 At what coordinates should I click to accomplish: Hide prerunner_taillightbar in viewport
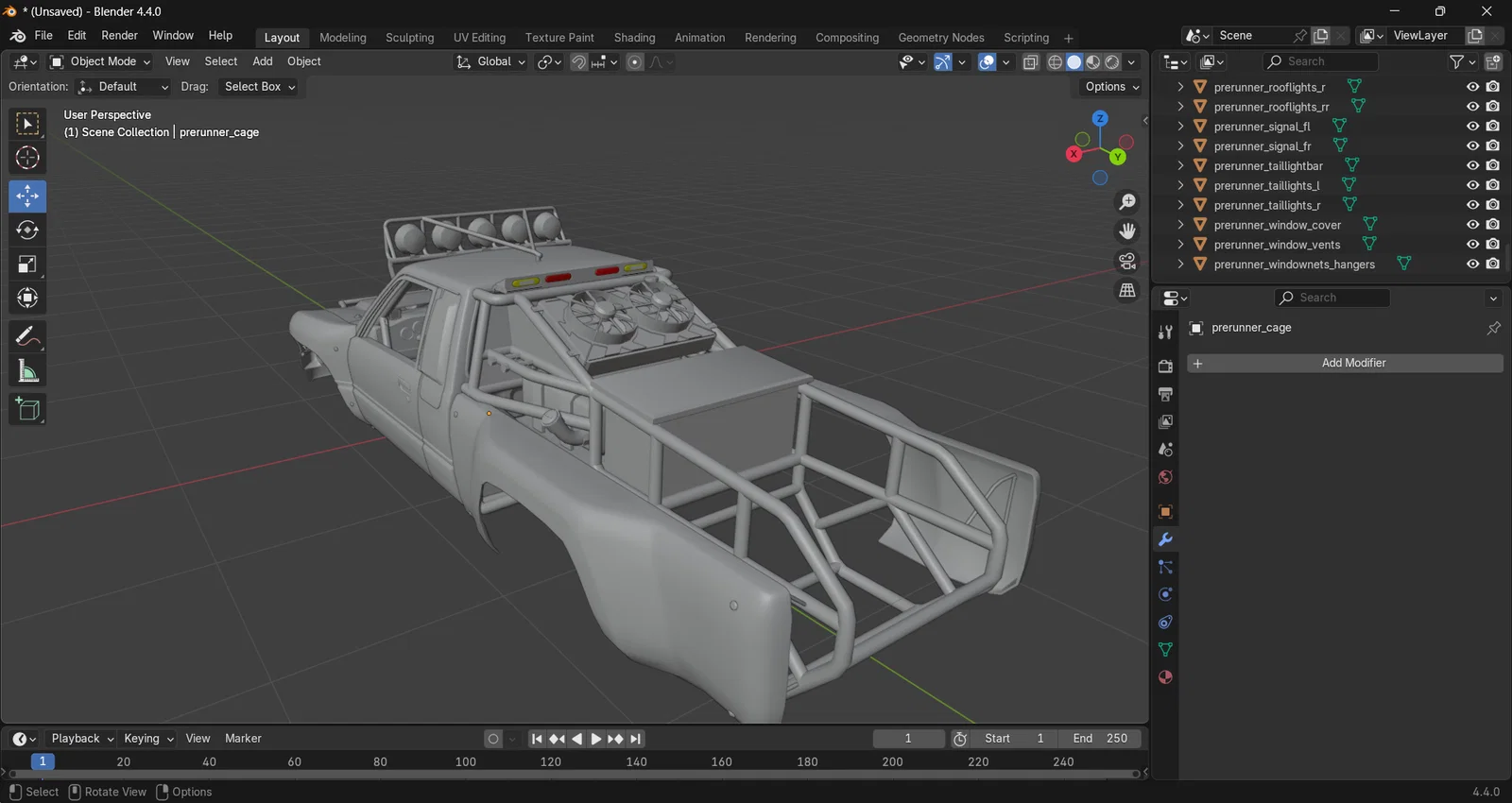[x=1472, y=165]
